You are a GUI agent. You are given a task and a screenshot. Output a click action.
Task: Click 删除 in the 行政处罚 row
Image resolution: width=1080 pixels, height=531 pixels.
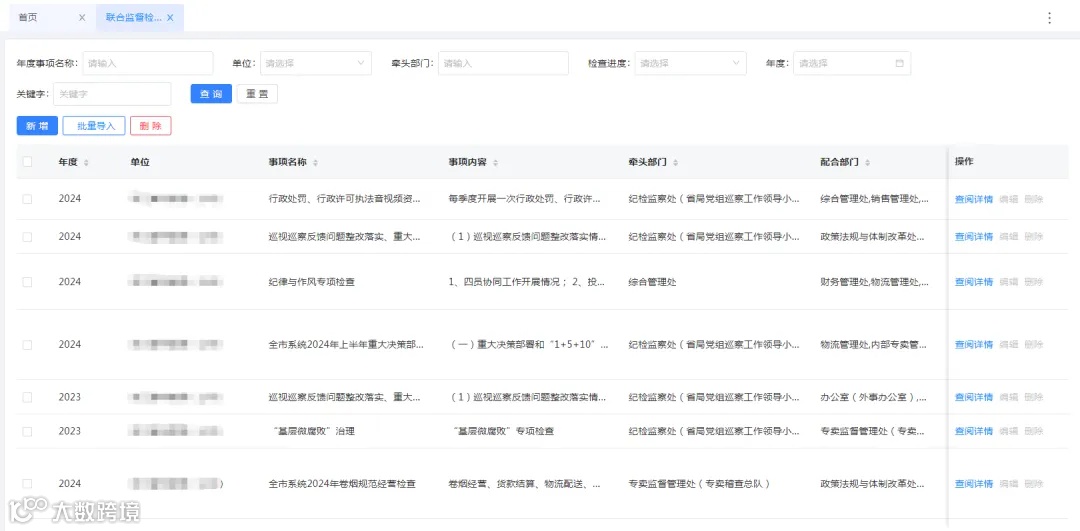(x=1033, y=199)
